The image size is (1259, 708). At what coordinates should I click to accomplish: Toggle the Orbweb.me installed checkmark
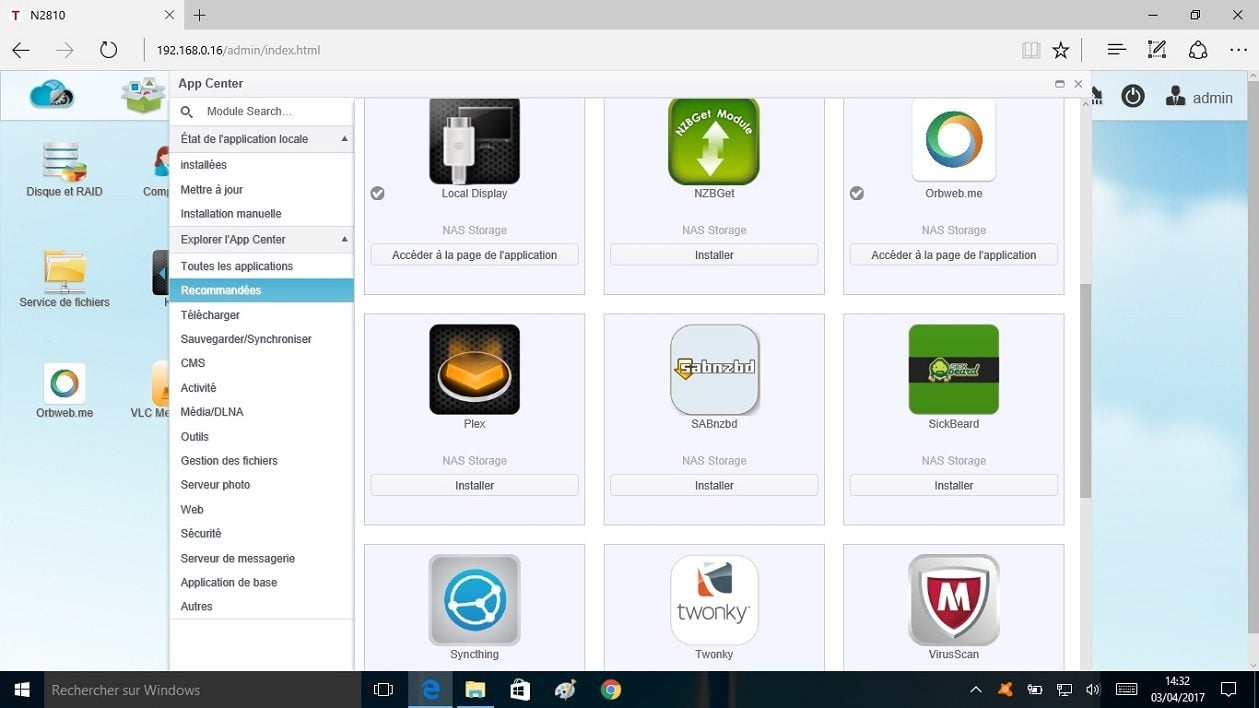857,193
